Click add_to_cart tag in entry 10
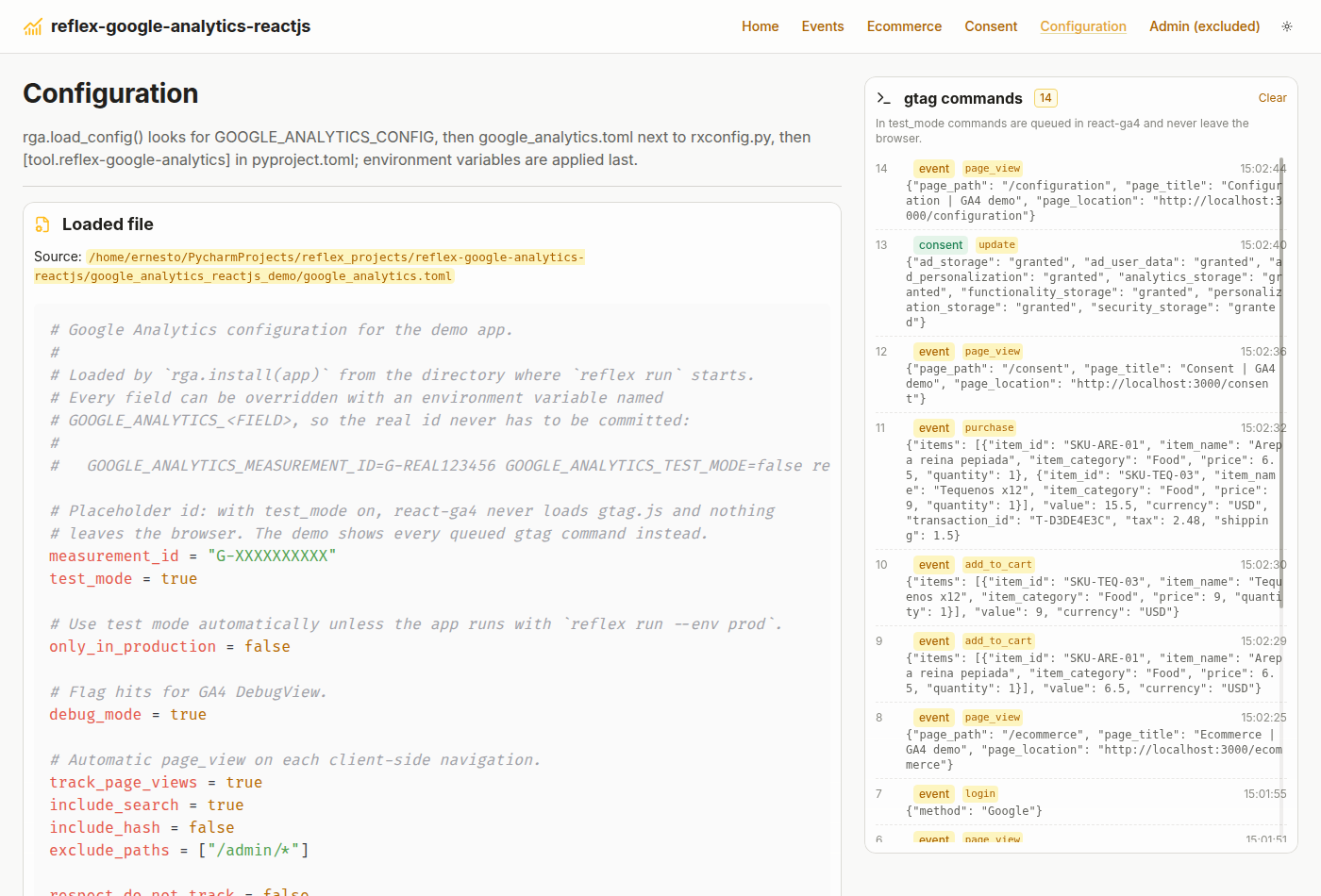The image size is (1321, 896). [998, 565]
